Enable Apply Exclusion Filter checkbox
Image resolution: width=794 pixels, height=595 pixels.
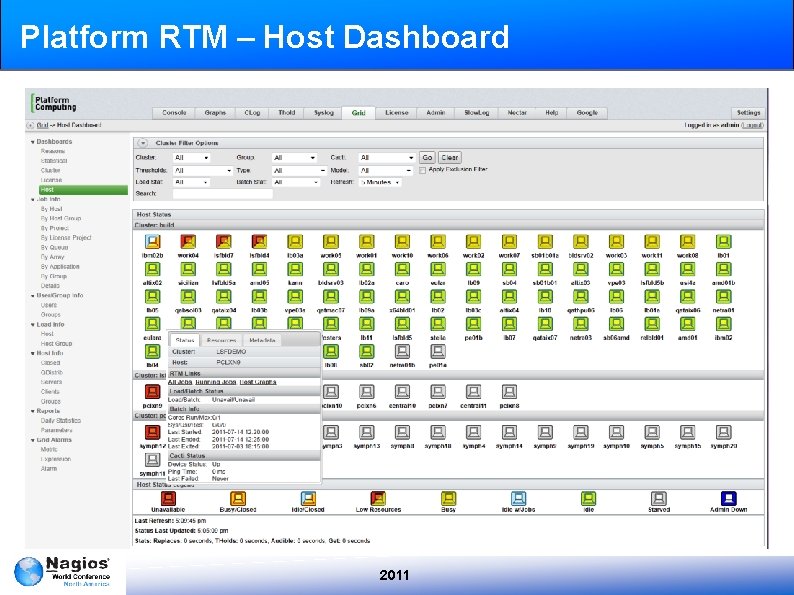(x=422, y=171)
